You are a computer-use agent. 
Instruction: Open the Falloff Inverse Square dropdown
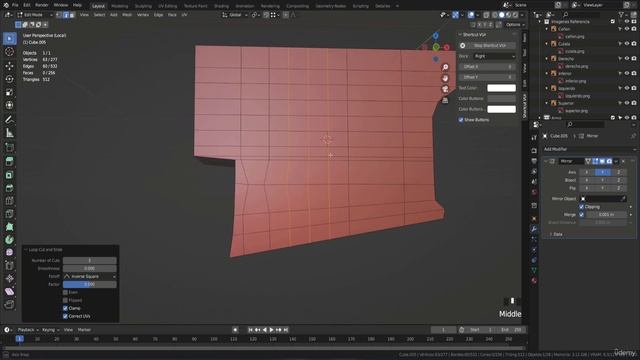pos(89,277)
